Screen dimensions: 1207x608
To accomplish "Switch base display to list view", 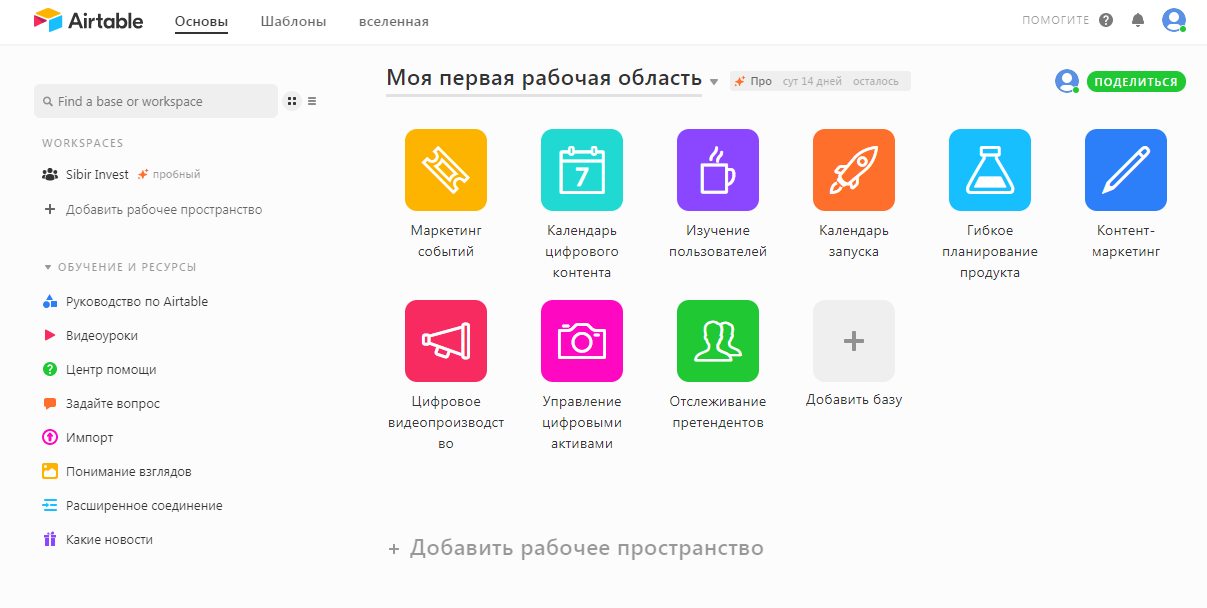I will coord(312,100).
